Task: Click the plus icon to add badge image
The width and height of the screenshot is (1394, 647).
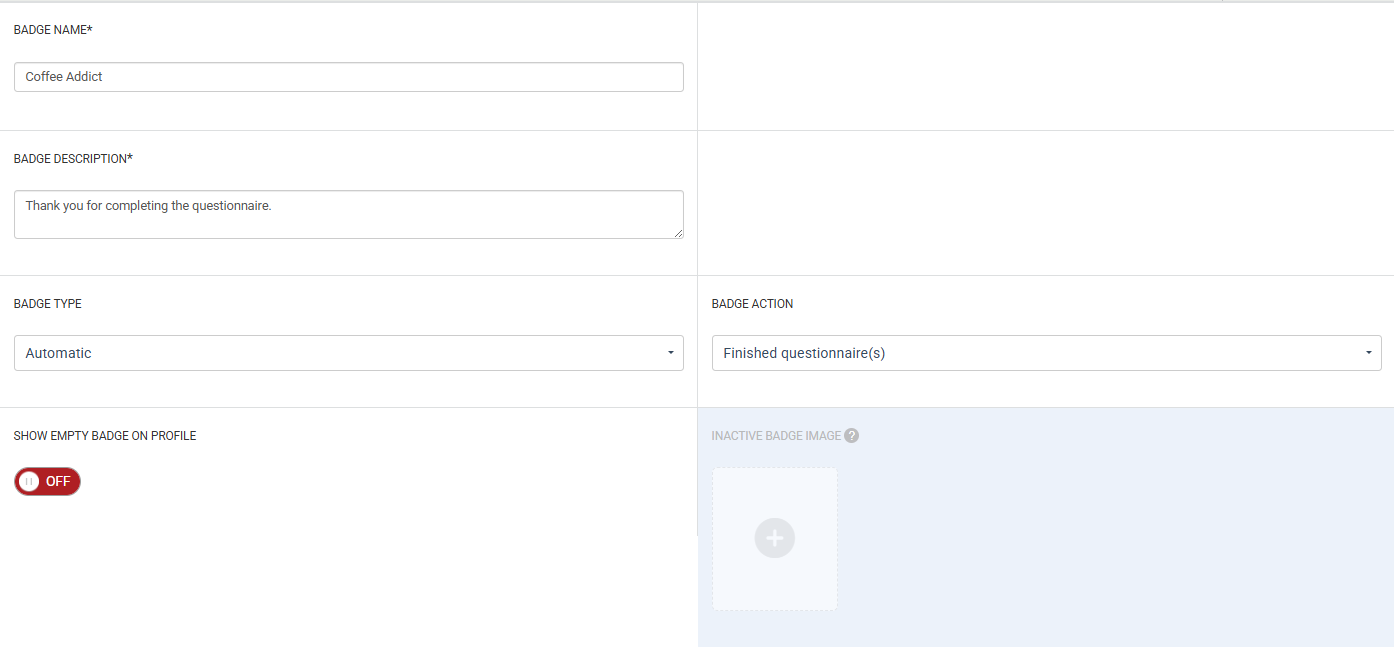Action: tap(774, 538)
